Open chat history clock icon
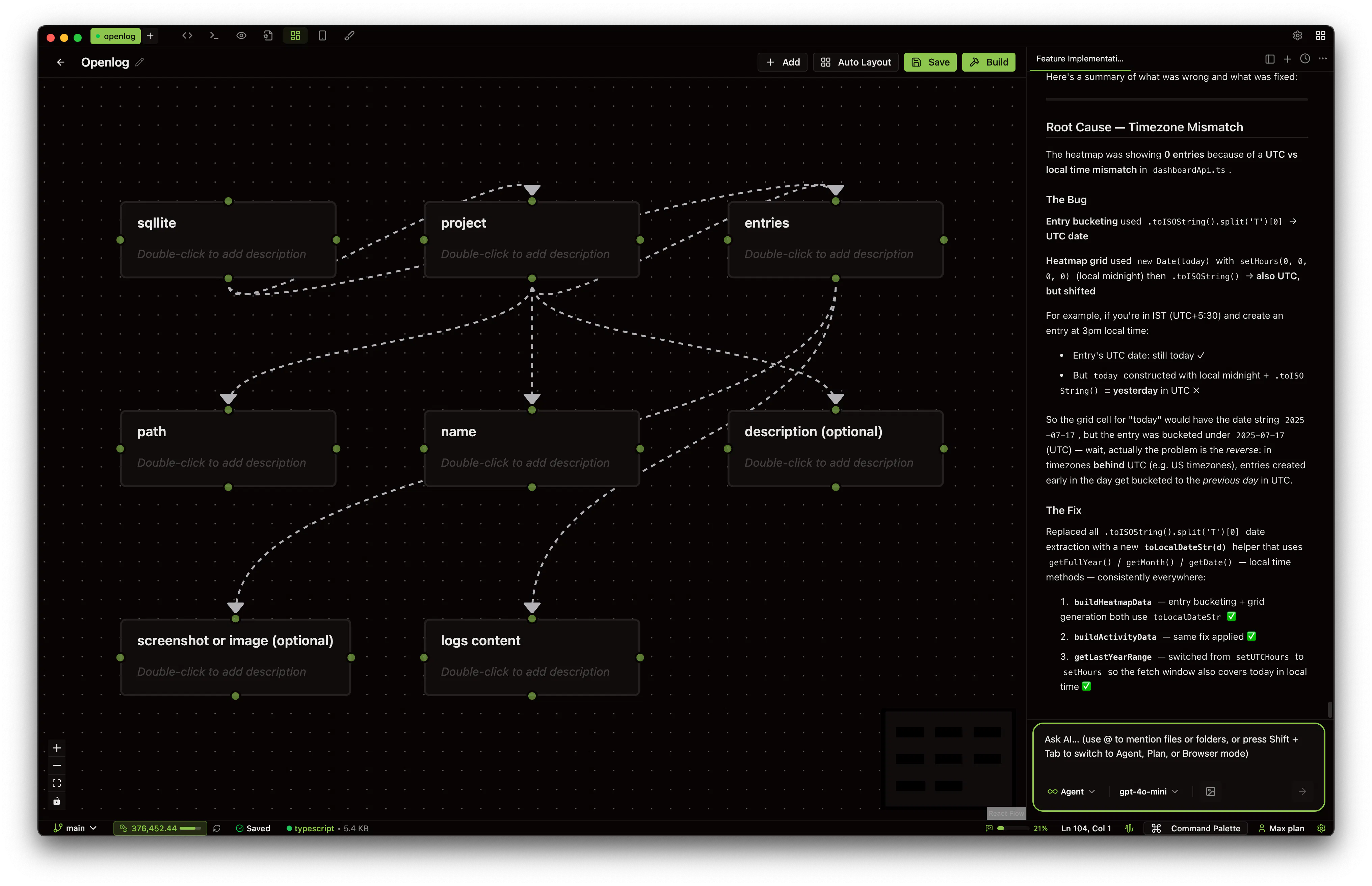The image size is (1372, 886). (1305, 59)
